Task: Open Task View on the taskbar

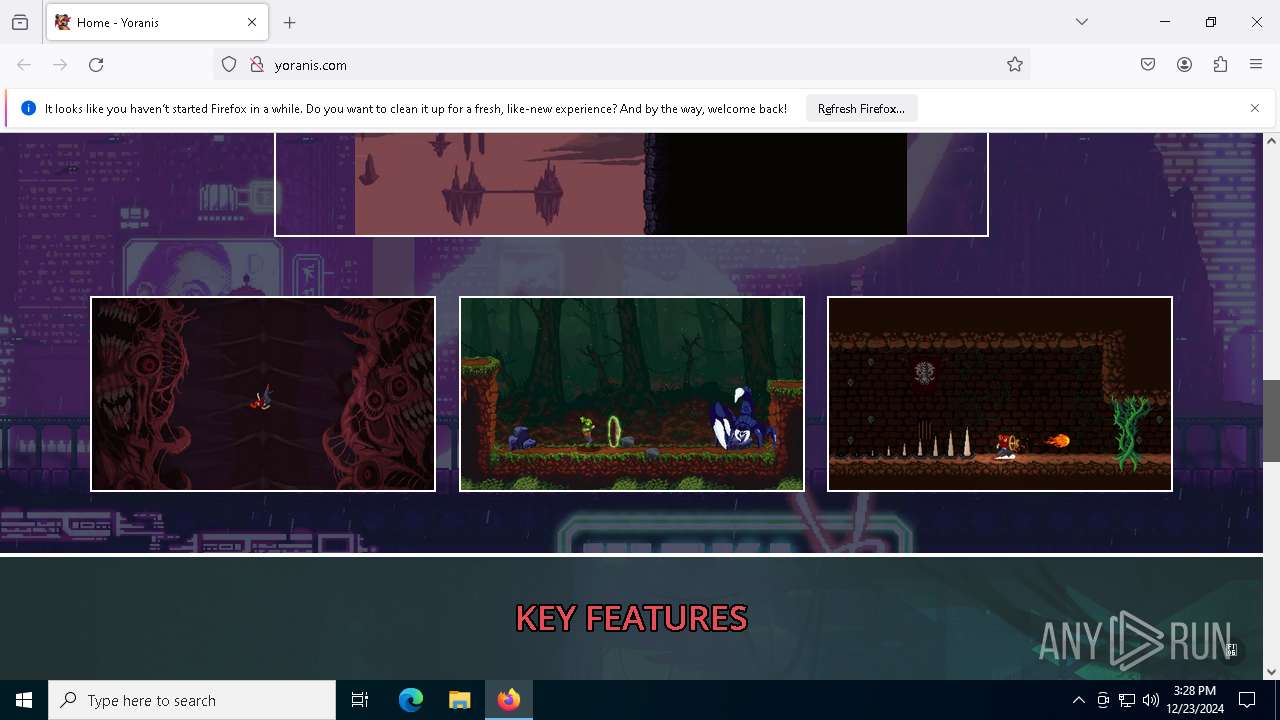Action: click(360, 700)
